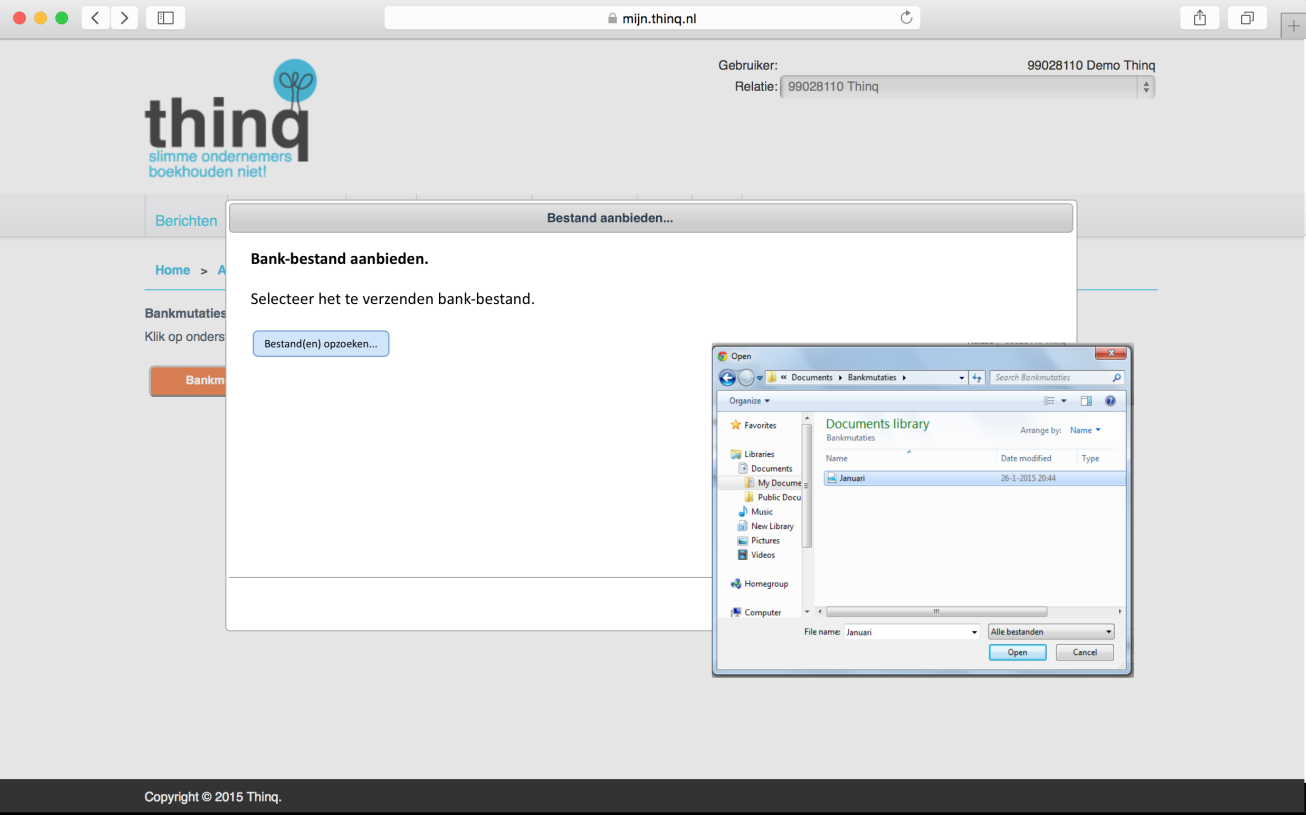Viewport: 1306px width, 815px height.
Task: Open the Berichten menu item
Action: (186, 221)
